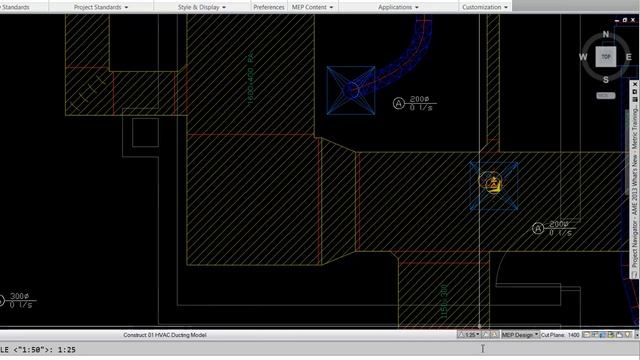Select the upper square ceiling diffuser
640x360 pixels.
[351, 90]
